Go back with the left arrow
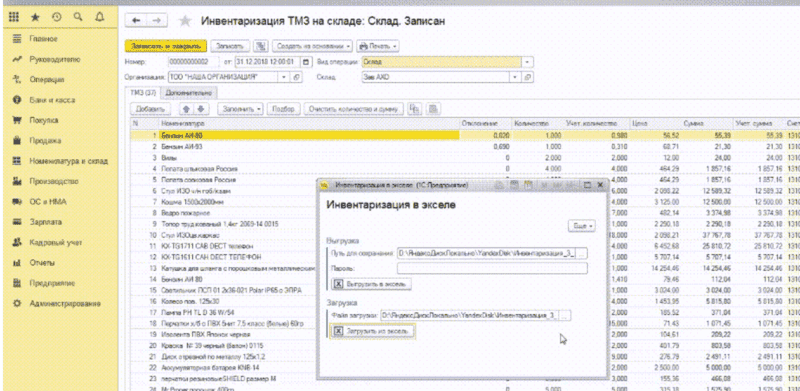800x391 pixels. (x=136, y=20)
